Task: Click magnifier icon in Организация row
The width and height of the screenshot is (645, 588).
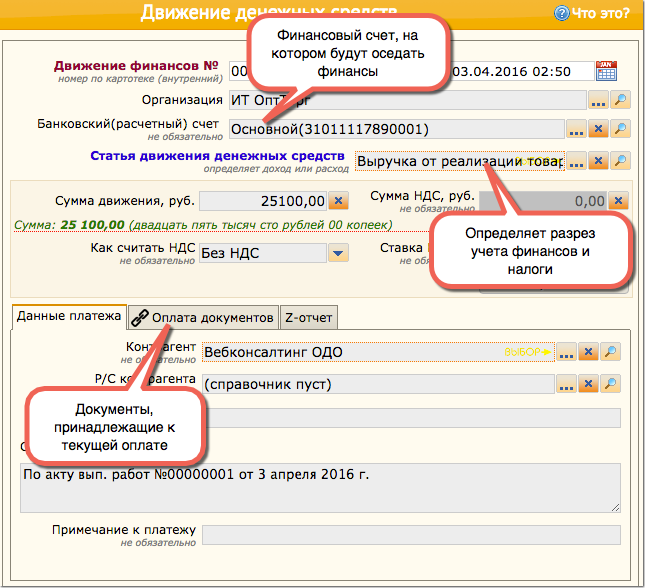Action: click(621, 100)
